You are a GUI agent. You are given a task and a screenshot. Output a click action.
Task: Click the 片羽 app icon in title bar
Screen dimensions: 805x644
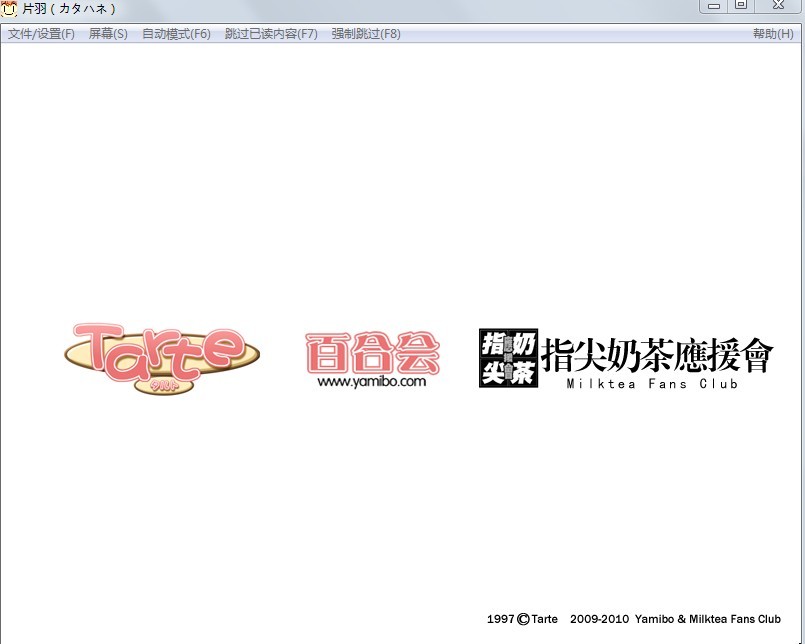[9, 8]
